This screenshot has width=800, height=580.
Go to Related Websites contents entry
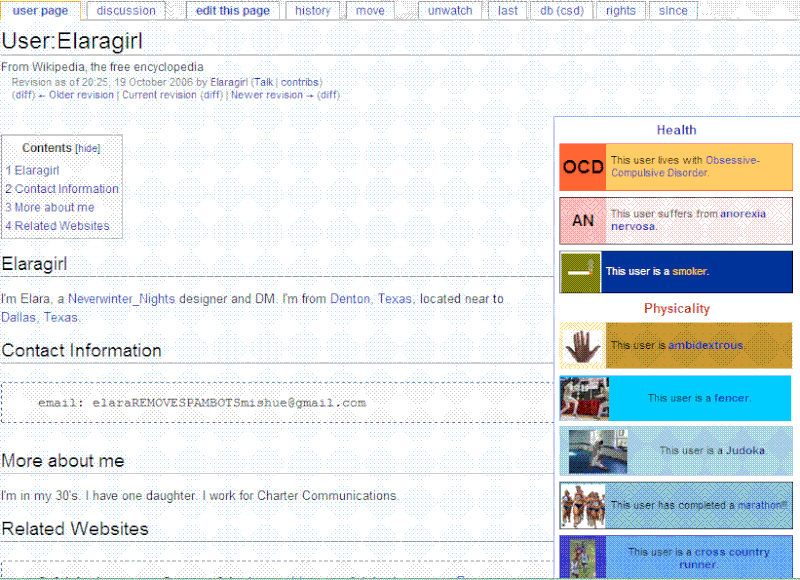tap(61, 226)
